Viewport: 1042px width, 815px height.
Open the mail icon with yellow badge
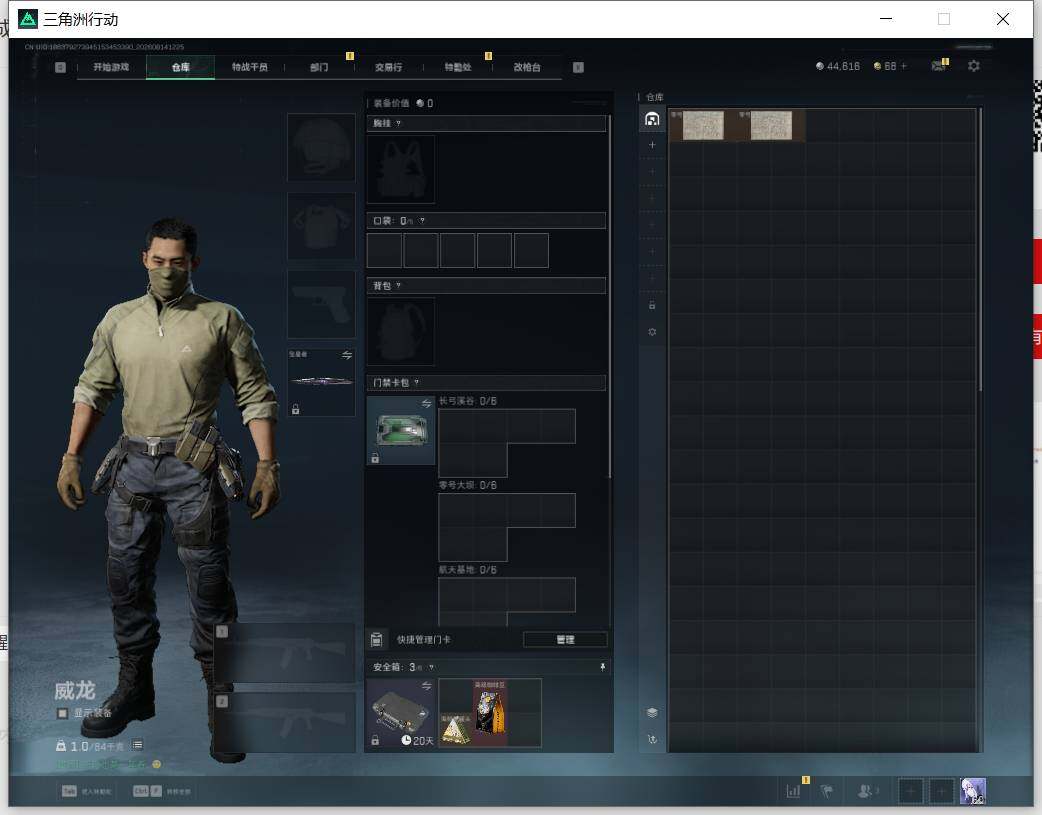(x=939, y=65)
